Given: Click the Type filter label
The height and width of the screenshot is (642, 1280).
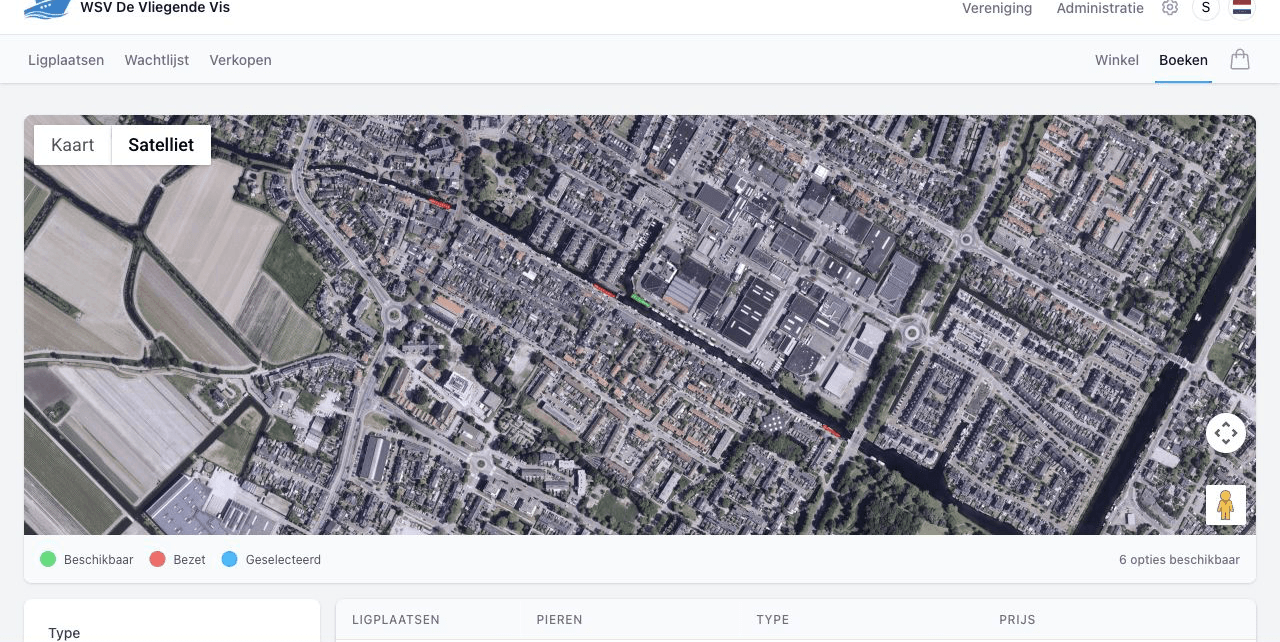Looking at the screenshot, I should pos(64,633).
